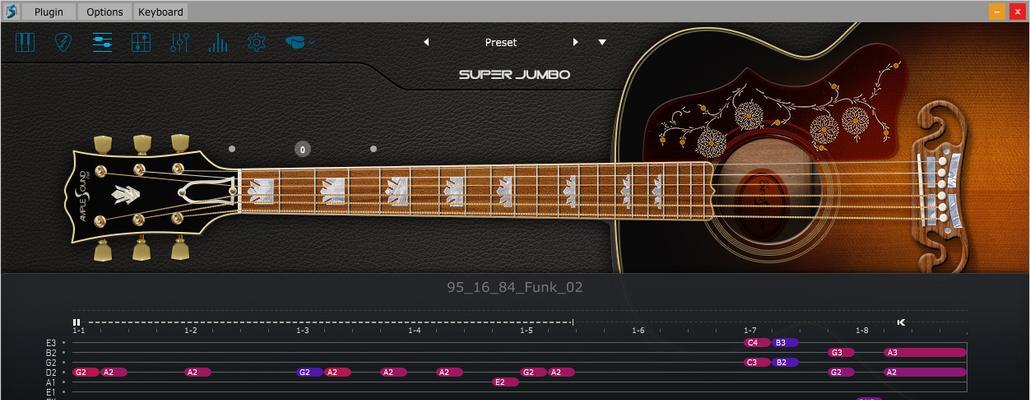Click the capo position indicator showing 0
The height and width of the screenshot is (400, 1030).
tap(302, 149)
